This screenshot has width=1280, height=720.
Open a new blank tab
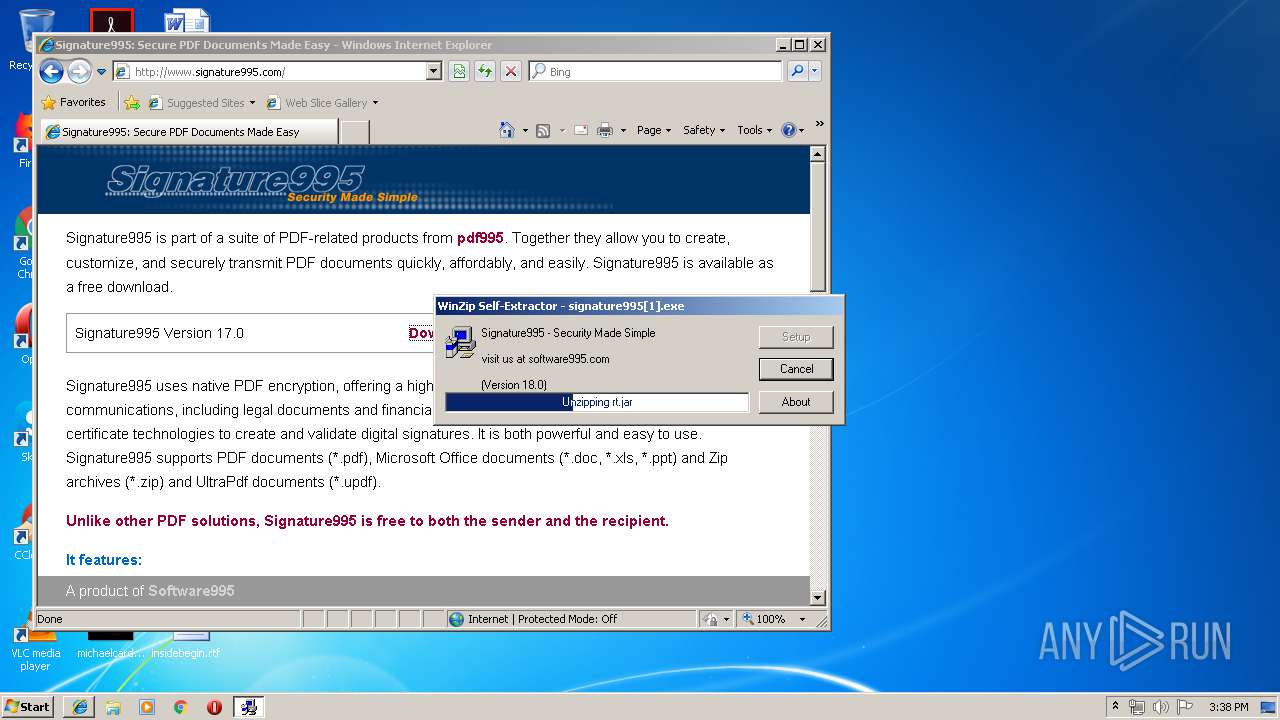(355, 132)
